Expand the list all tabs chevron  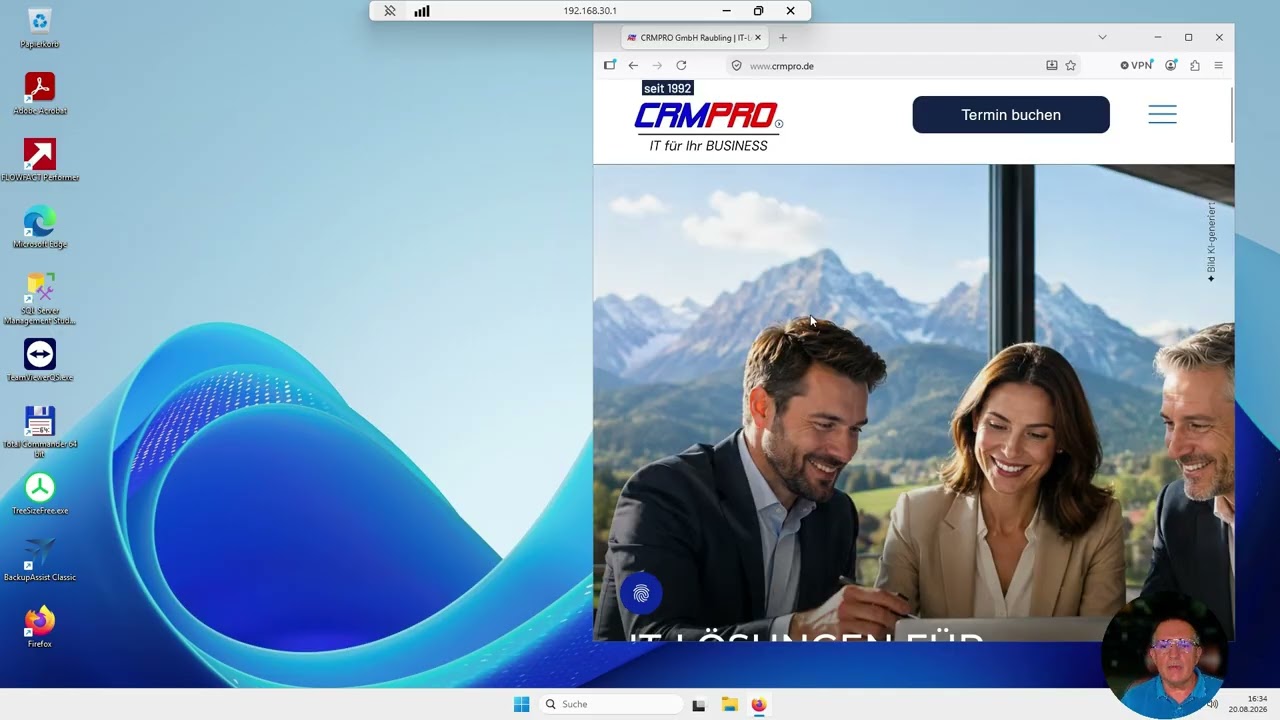1102,38
